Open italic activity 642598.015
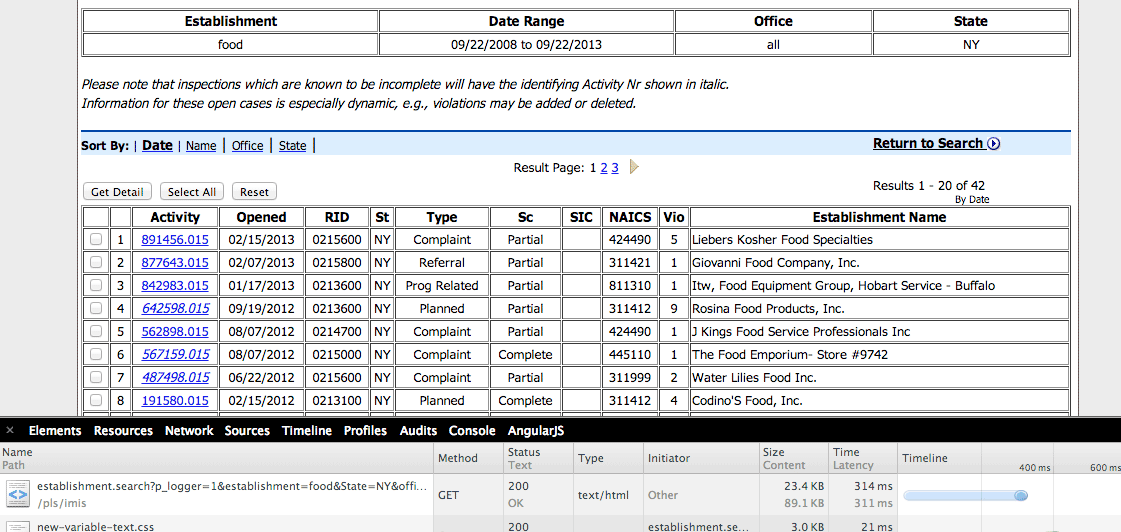This screenshot has width=1121, height=532. [x=175, y=308]
